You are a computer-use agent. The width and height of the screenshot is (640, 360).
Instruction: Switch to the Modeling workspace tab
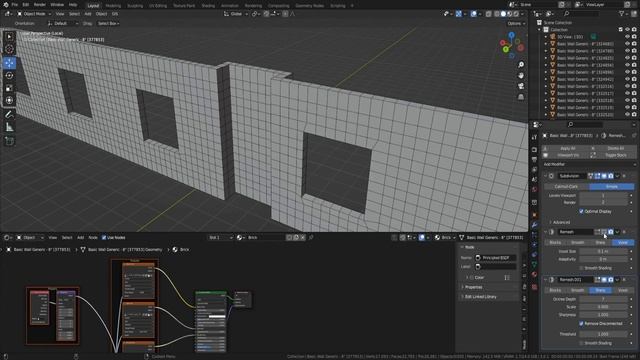click(113, 6)
